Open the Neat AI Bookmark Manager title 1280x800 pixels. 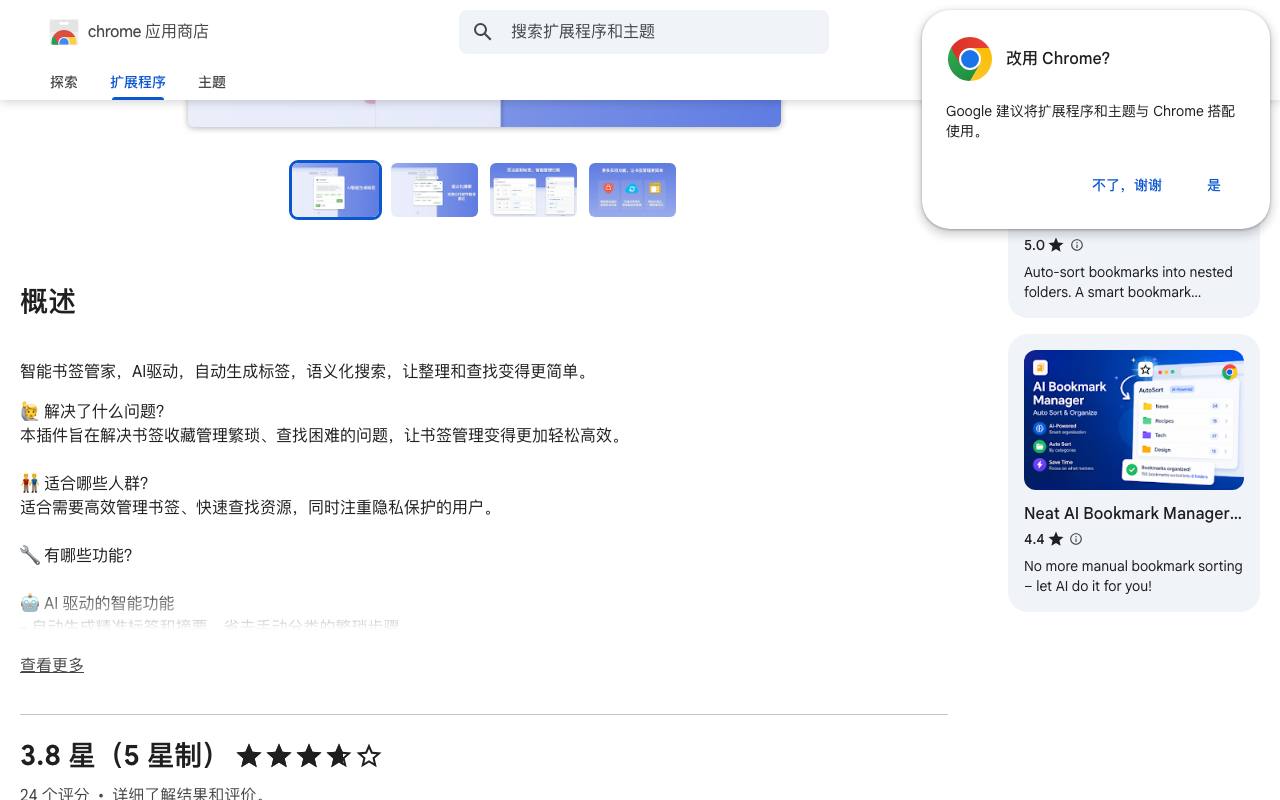click(1133, 513)
